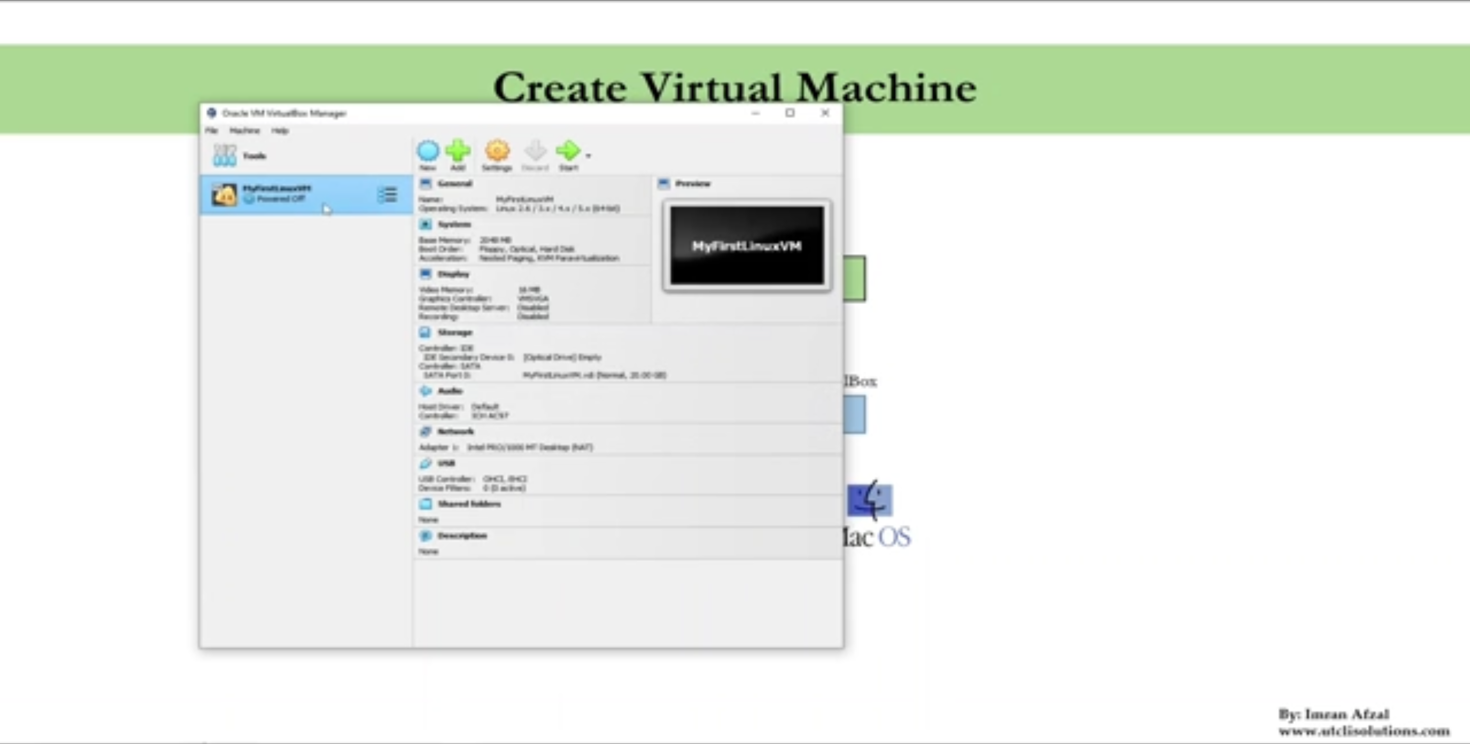Image resolution: width=1470 pixels, height=744 pixels.
Task: Click the Network section icon
Action: tap(426, 432)
